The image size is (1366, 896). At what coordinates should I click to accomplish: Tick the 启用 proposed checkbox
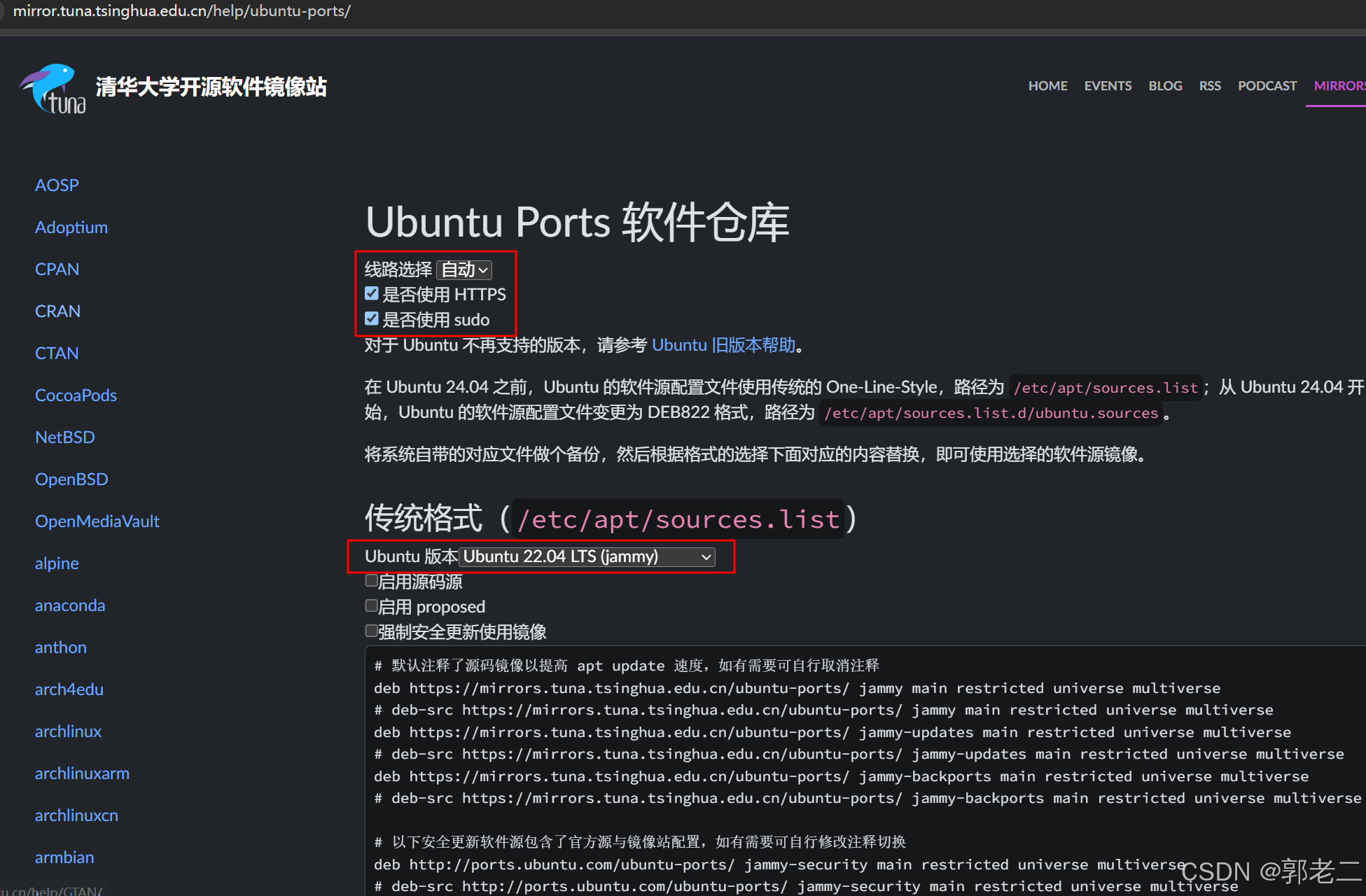[372, 605]
